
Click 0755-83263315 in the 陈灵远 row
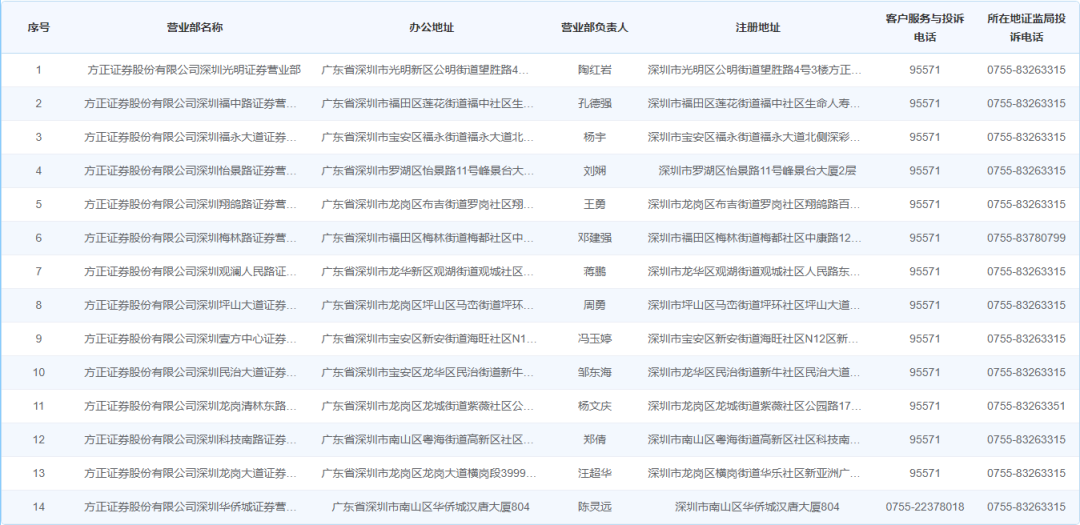click(1026, 507)
